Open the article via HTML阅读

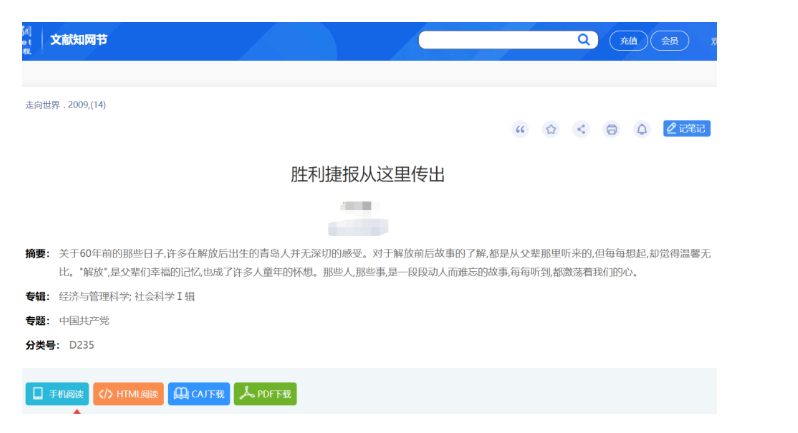pyautogui.click(x=128, y=394)
